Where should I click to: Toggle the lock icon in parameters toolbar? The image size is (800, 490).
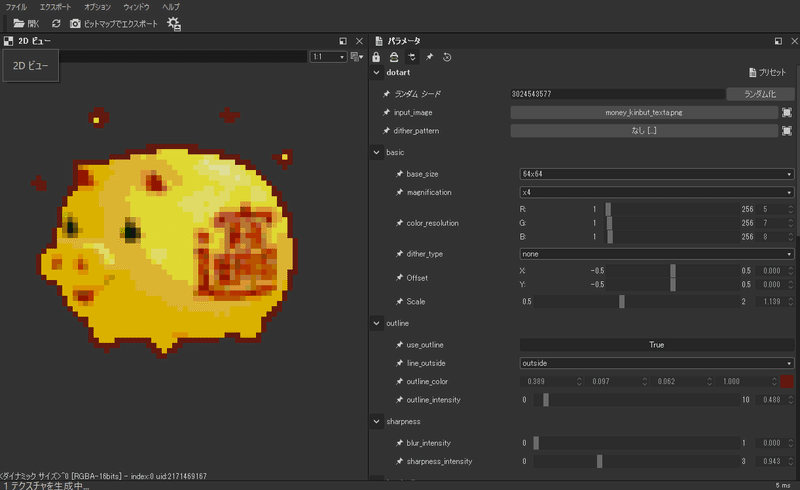376,57
